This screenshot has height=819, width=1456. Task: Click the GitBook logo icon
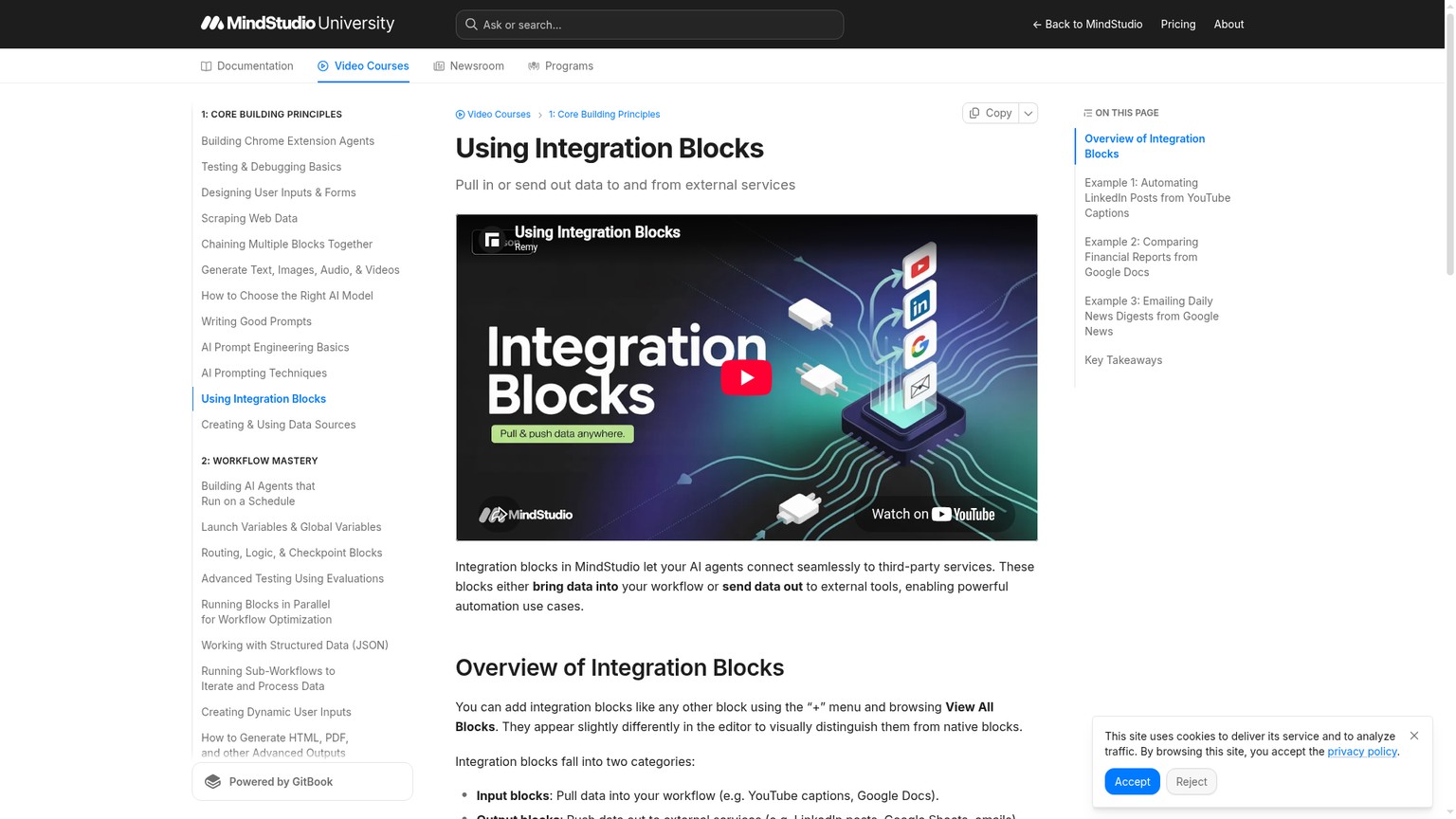click(x=213, y=782)
